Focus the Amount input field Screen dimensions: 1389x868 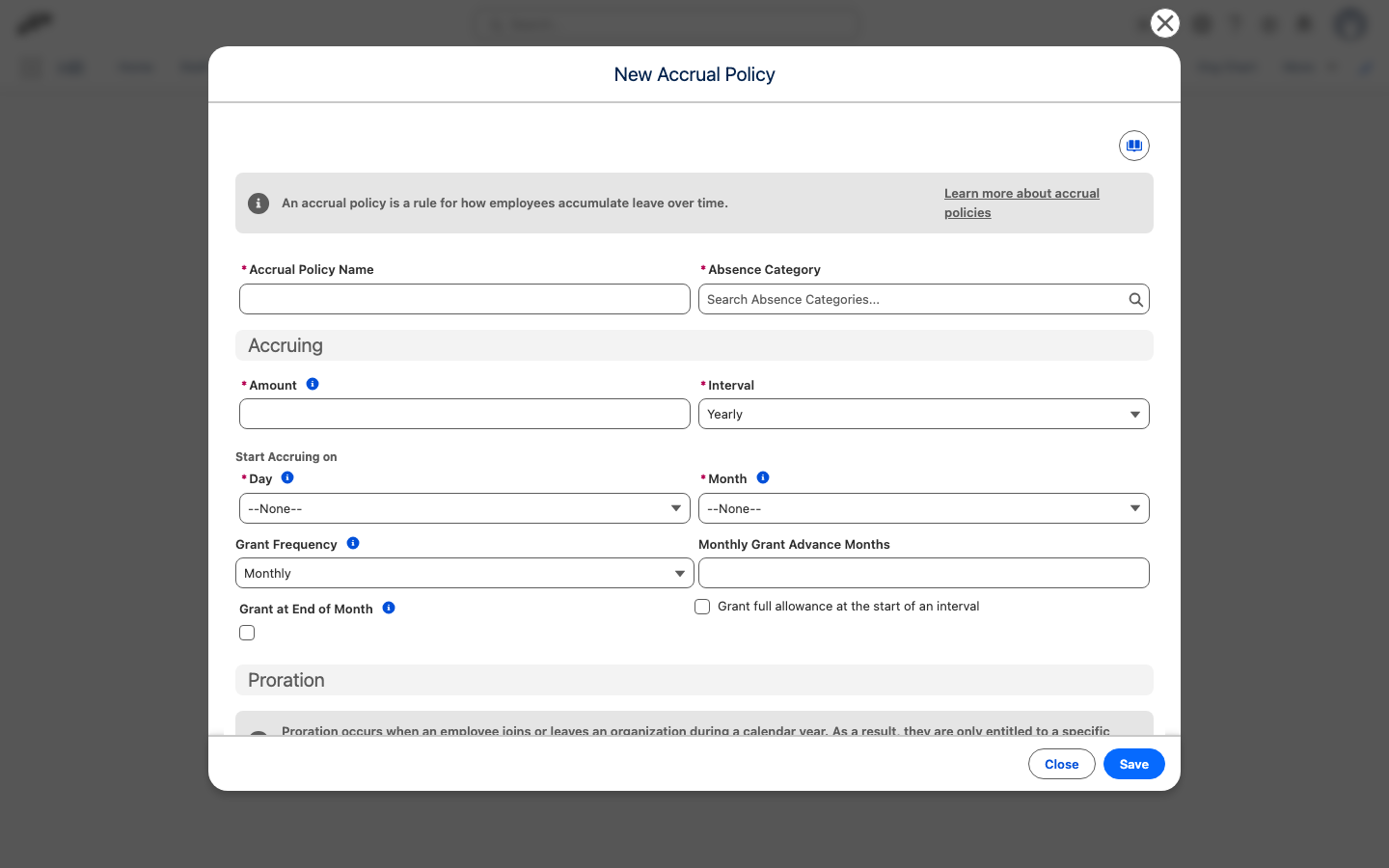click(x=465, y=414)
